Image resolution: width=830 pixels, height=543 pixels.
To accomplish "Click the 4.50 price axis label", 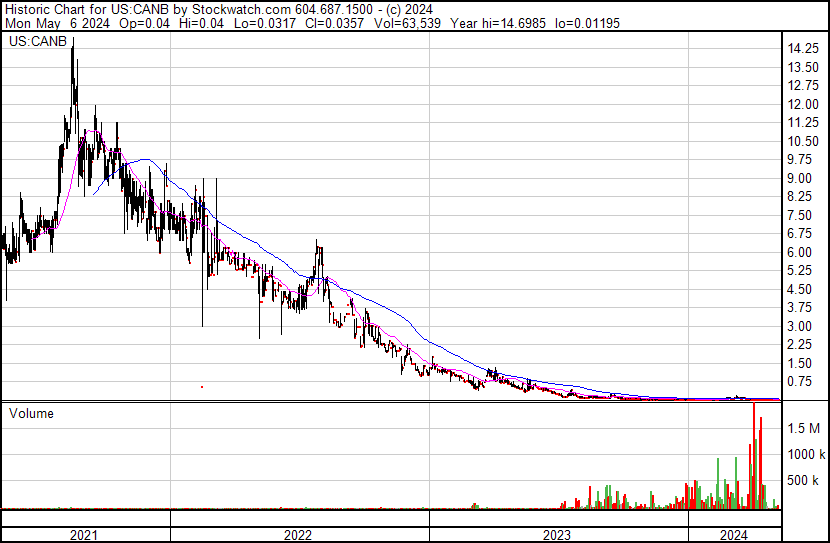I will (799, 289).
